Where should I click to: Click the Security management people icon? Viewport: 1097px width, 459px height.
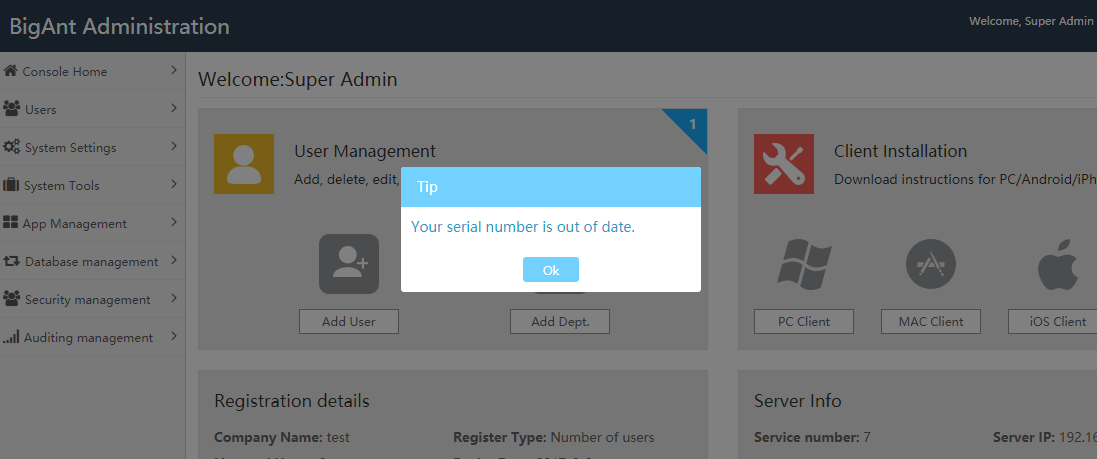tap(11, 299)
